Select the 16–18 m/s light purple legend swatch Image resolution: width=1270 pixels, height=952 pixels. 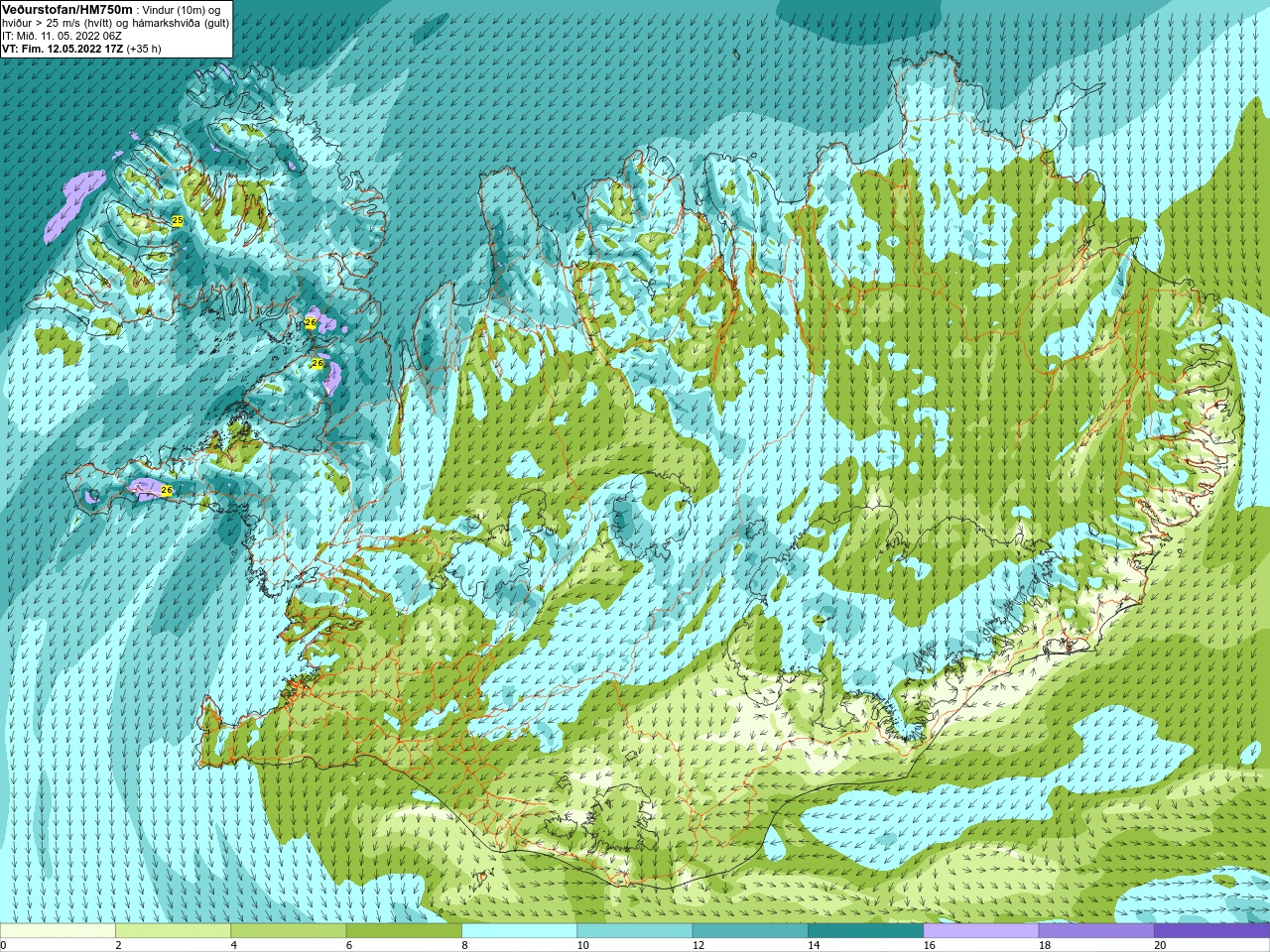click(980, 931)
